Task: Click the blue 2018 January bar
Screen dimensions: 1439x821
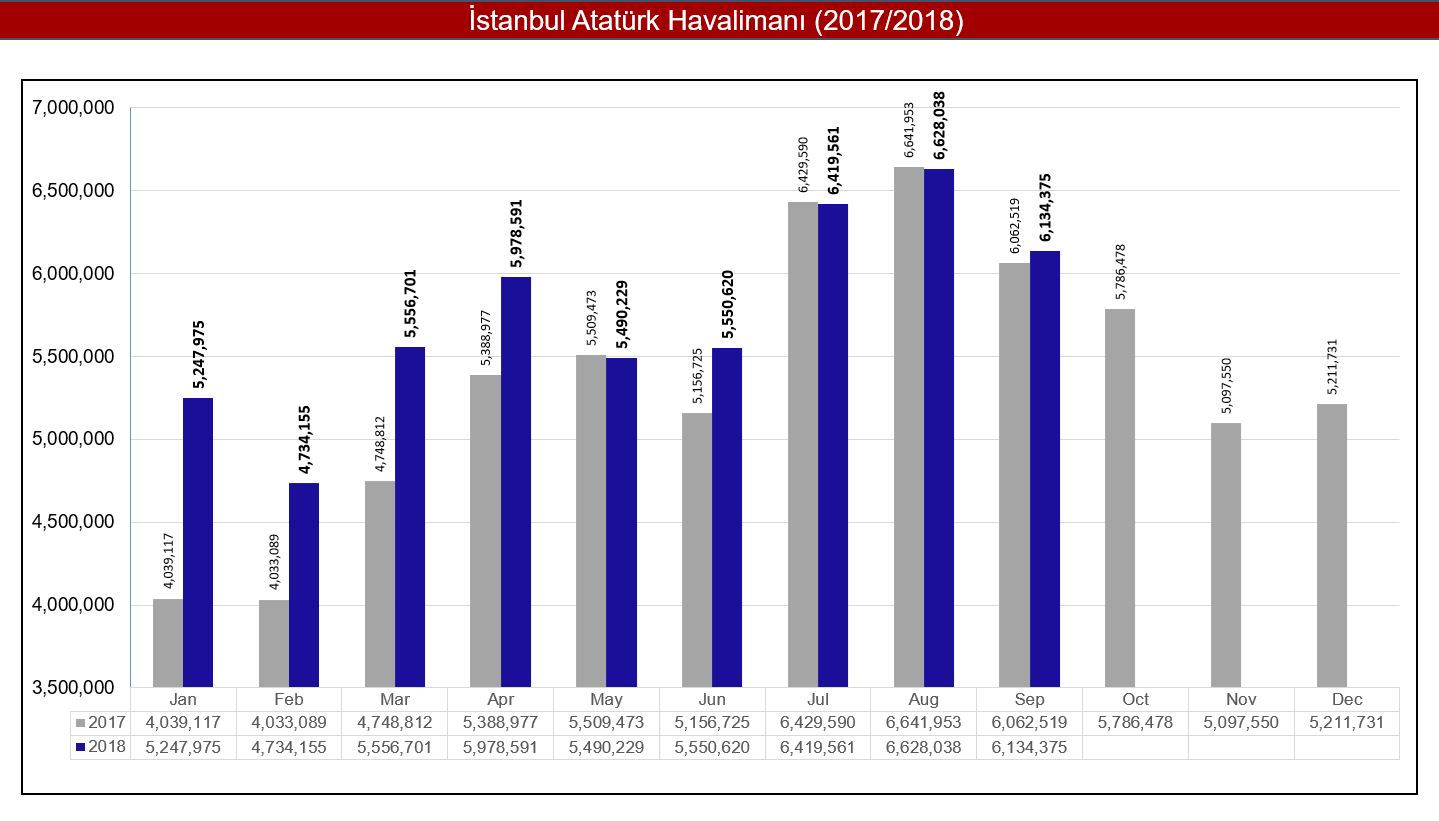Action: [x=198, y=543]
